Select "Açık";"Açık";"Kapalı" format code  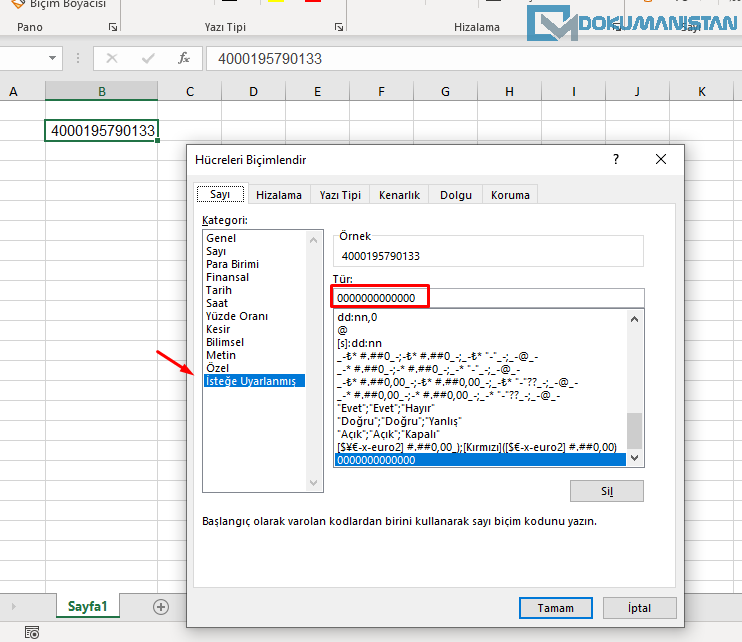coord(480,434)
